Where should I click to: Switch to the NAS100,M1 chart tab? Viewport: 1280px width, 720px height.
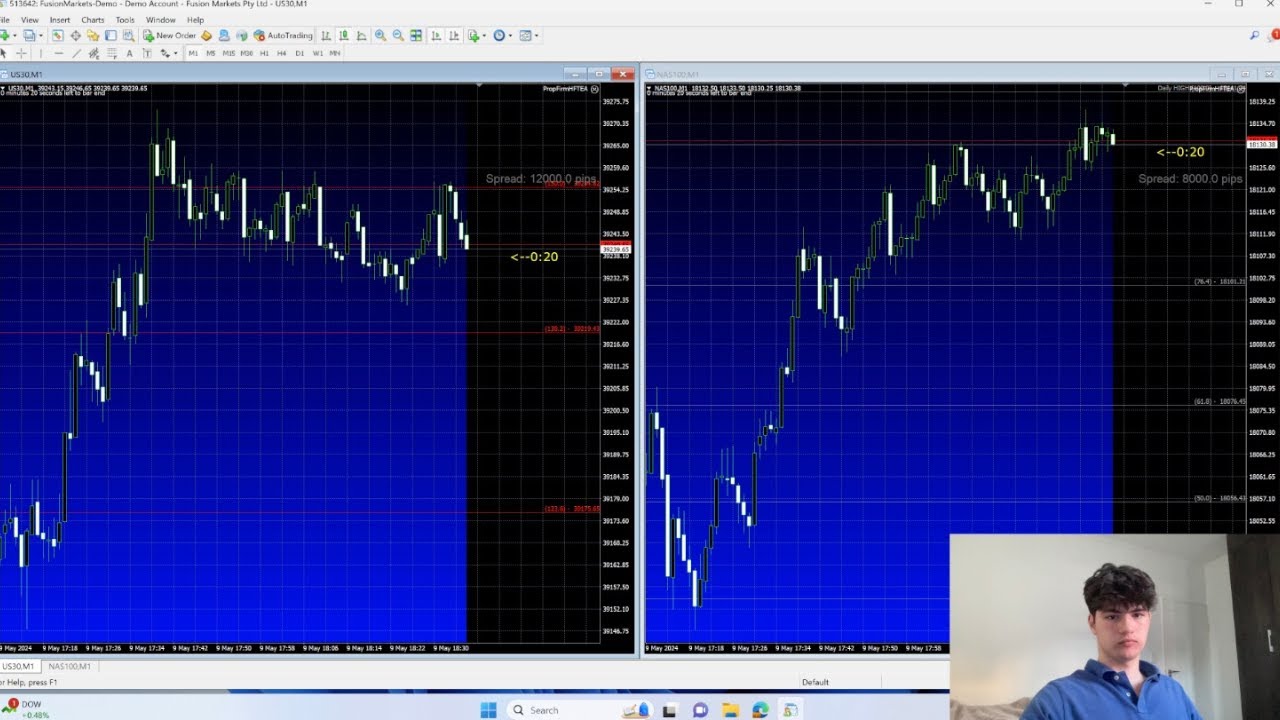pyautogui.click(x=69, y=666)
